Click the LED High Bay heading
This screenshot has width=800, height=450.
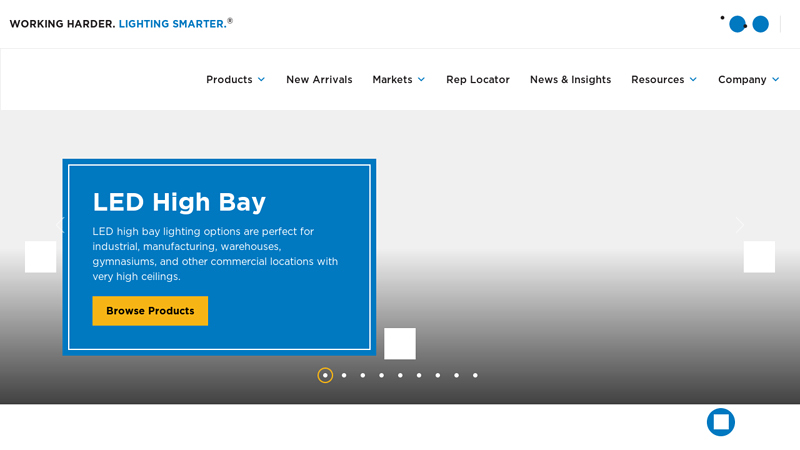point(179,202)
